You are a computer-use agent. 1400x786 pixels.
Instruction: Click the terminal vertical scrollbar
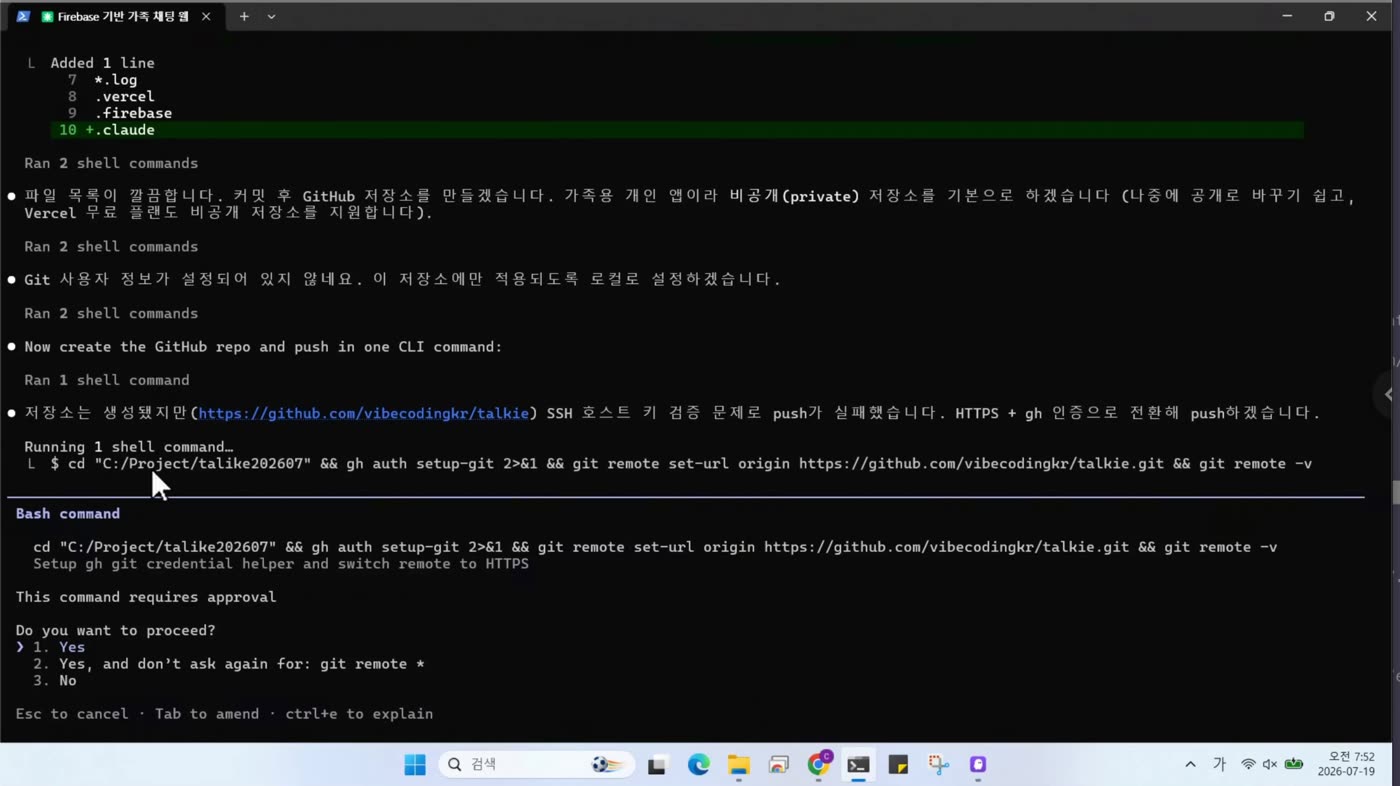[1394, 493]
